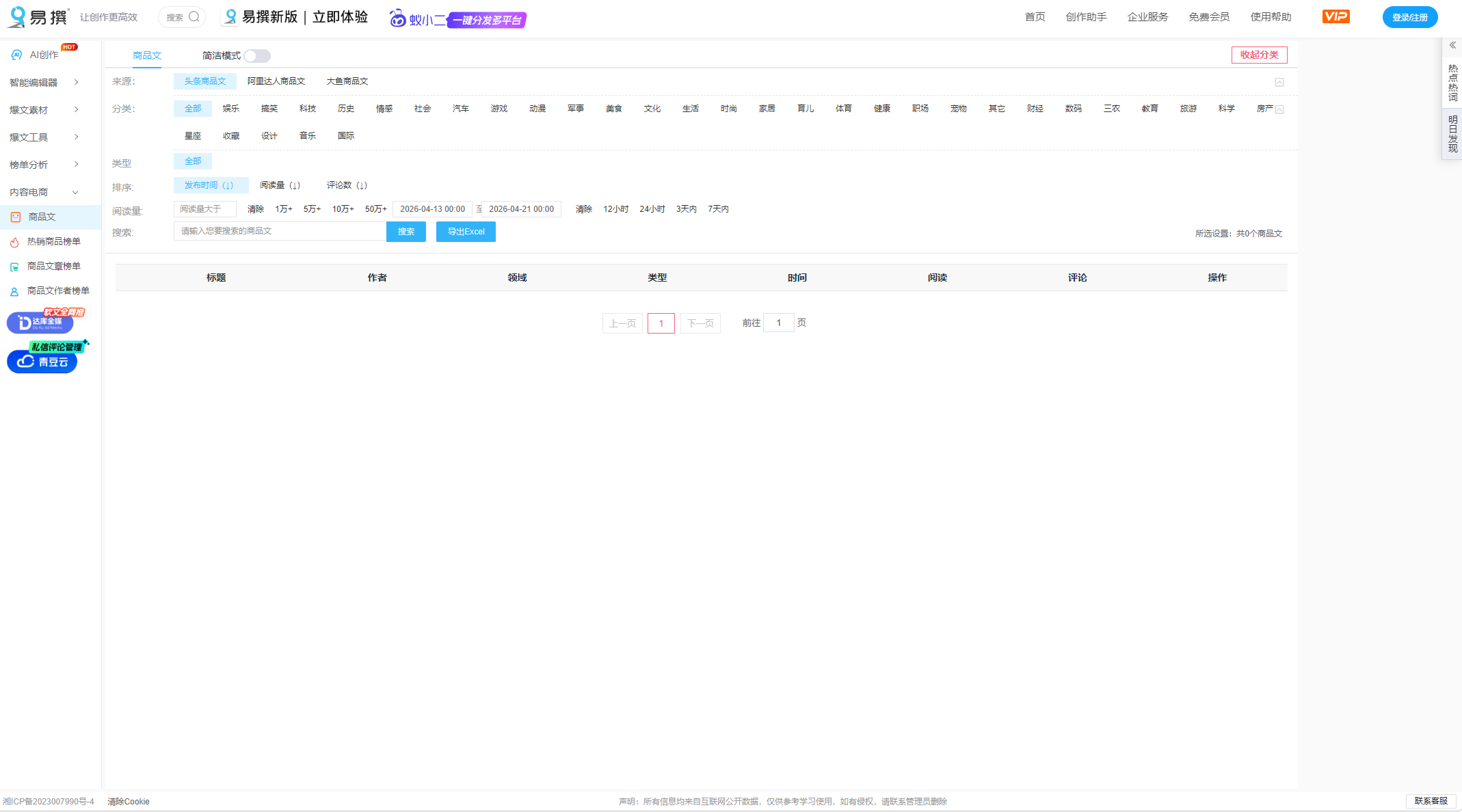Open the 创作助手 top menu
1462x812 pixels.
pos(1085,17)
